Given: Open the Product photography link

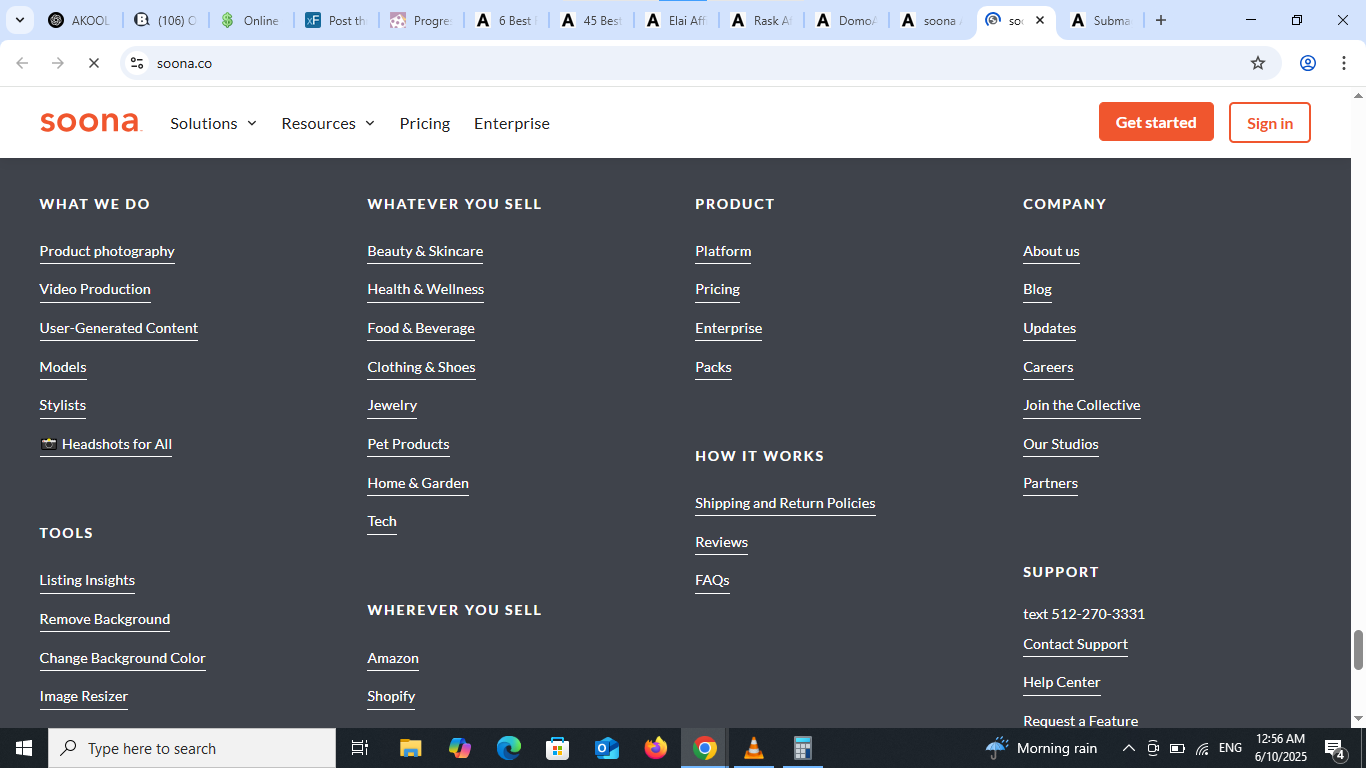Looking at the screenshot, I should (107, 251).
